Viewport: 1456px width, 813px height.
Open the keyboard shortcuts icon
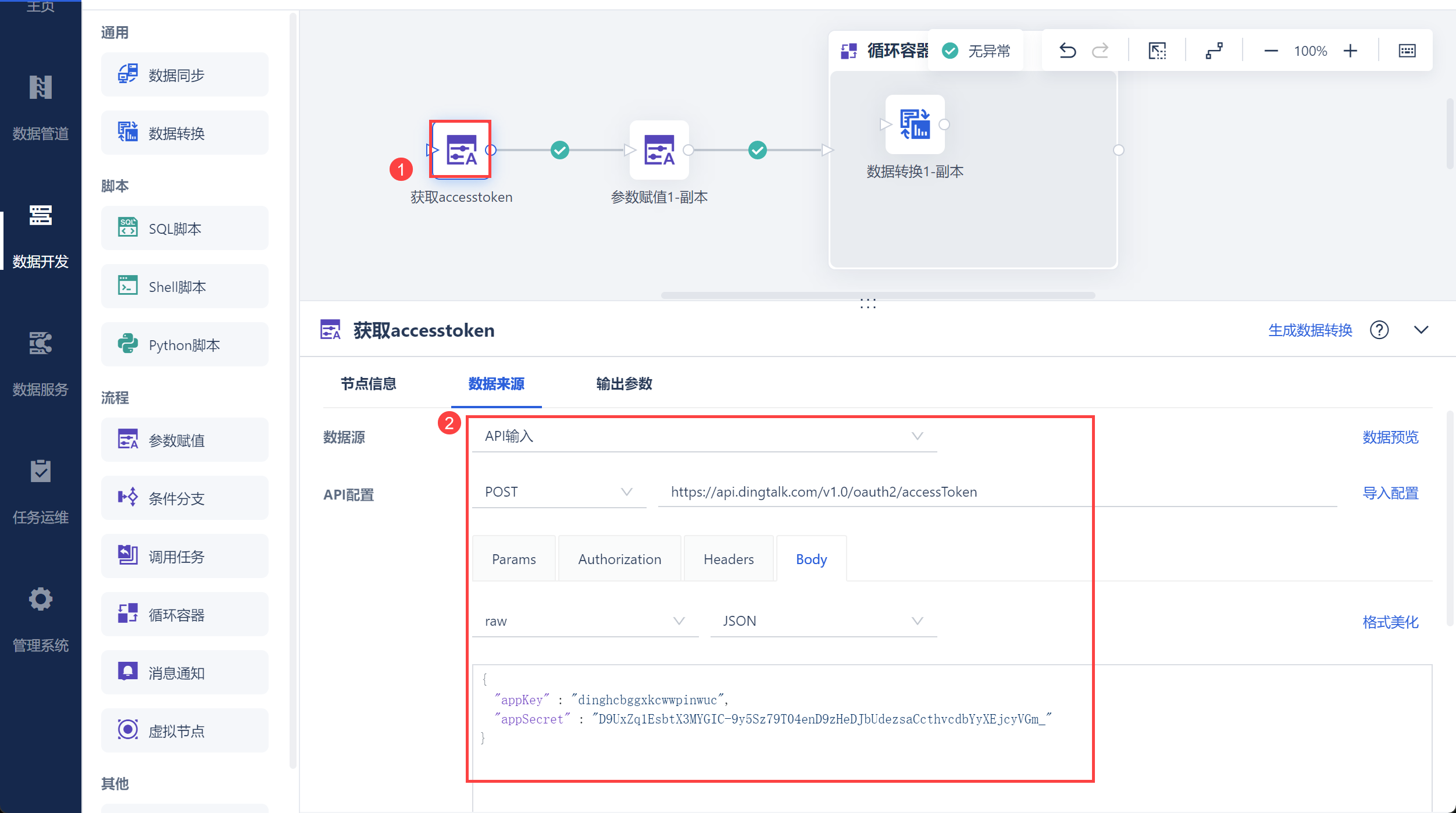click(x=1407, y=51)
